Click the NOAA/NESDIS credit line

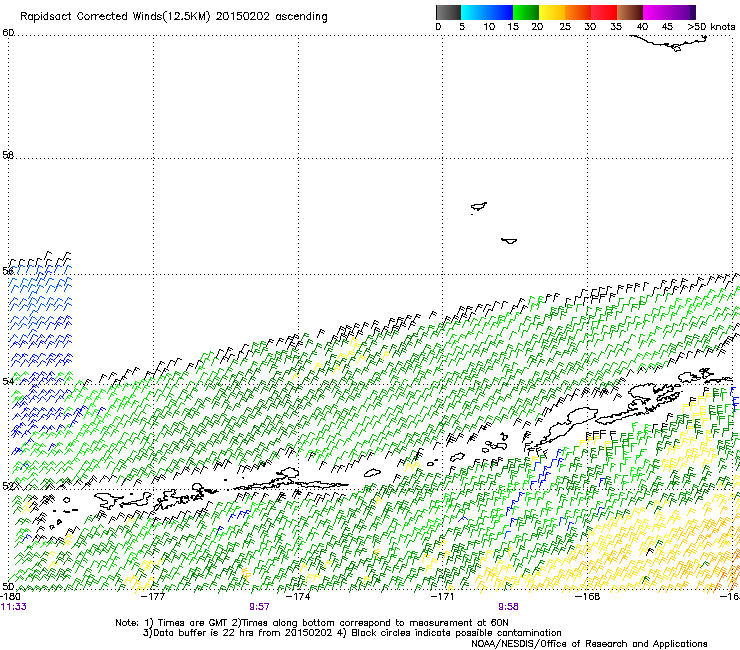click(589, 644)
